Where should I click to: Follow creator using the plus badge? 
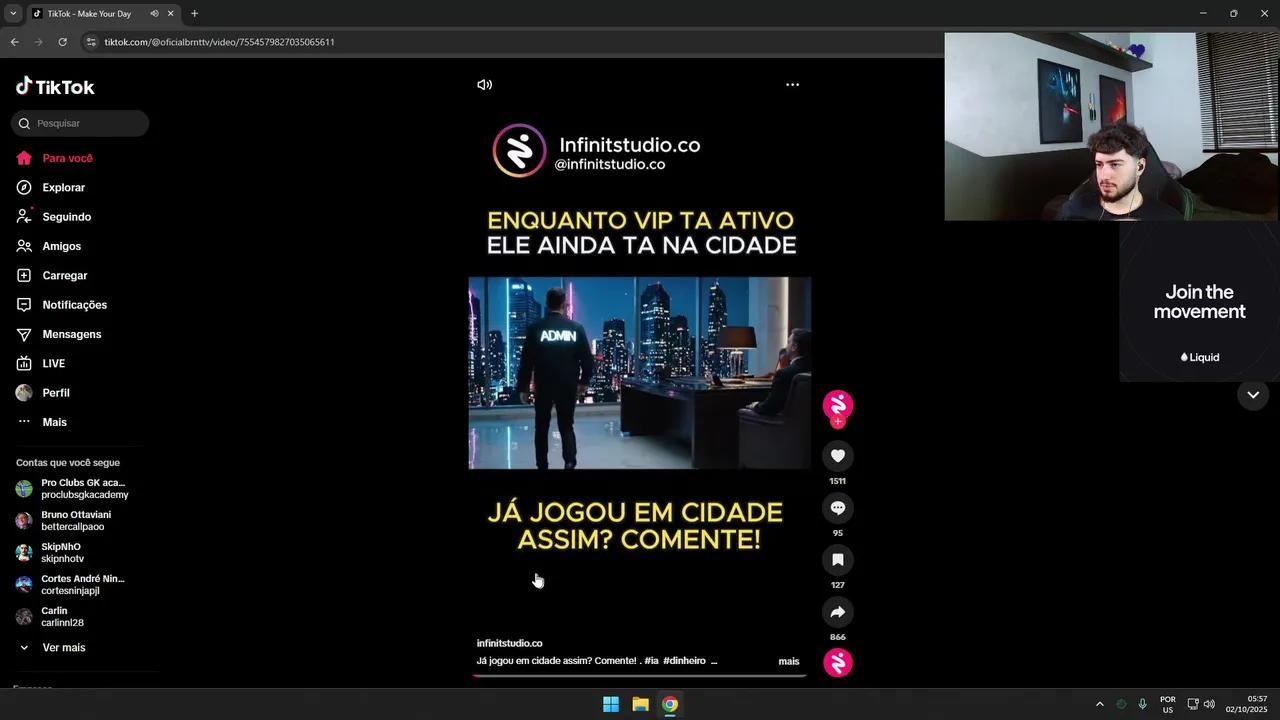(838, 422)
